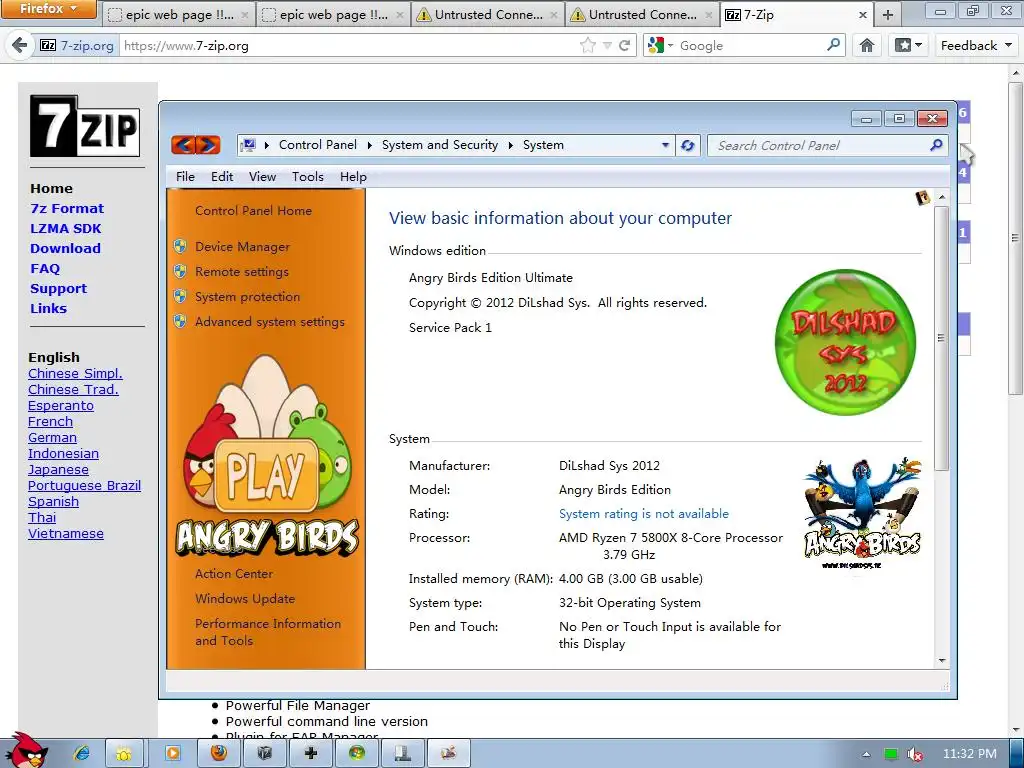1024x768 pixels.
Task: Open Control Panel help icon
Action: [922, 198]
